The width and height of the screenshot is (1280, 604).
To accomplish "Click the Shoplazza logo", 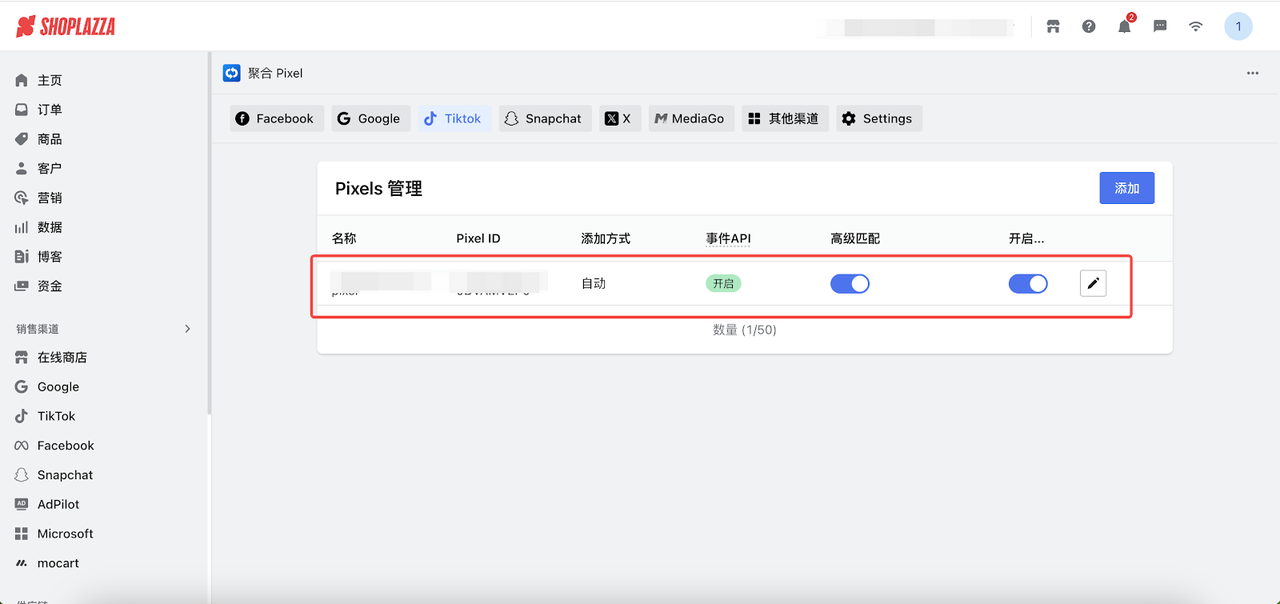I will pos(64,26).
